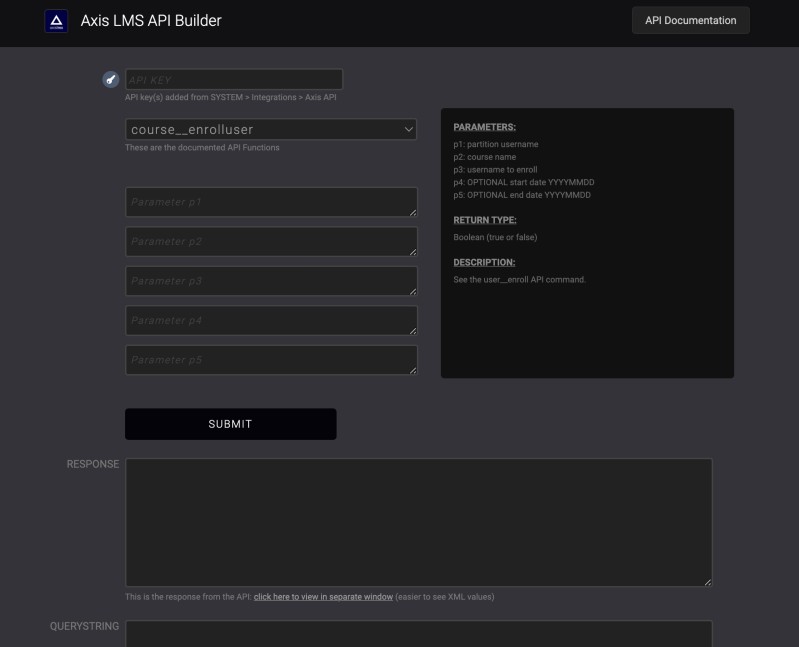This screenshot has height=647, width=799.
Task: Click the RETURN TYPE: heading
Action: click(485, 220)
